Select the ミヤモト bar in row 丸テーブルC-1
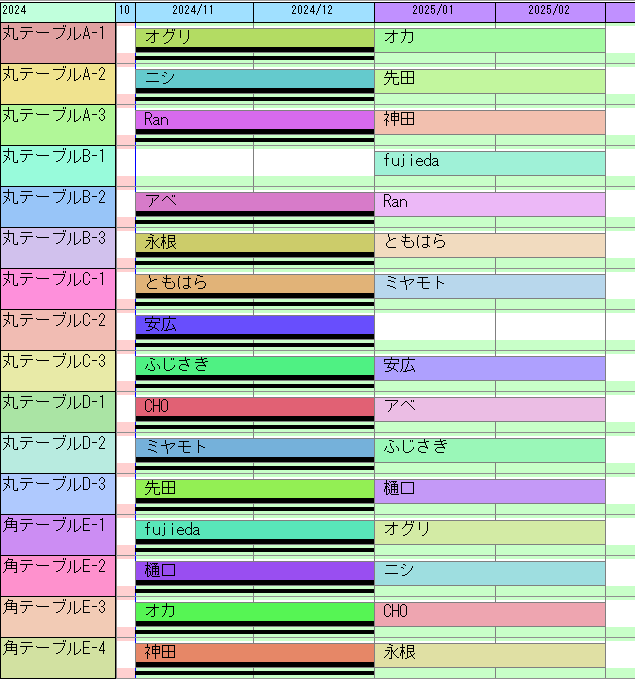The width and height of the screenshot is (635, 679). tap(489, 285)
